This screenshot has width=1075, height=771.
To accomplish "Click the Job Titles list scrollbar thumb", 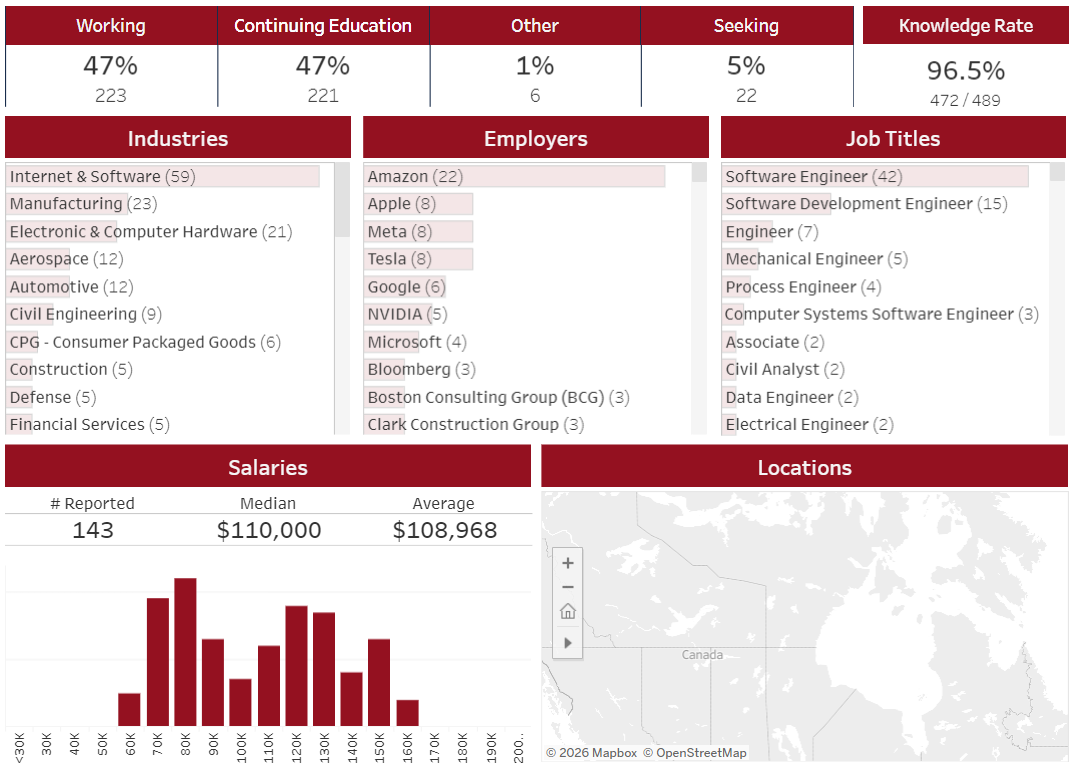I will point(1057,172).
